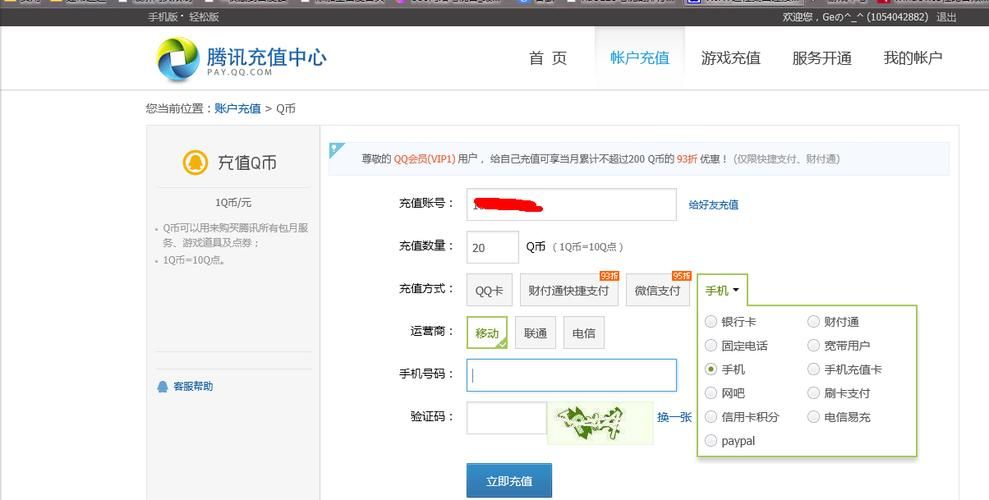Focus the 手机号码 input field
The width and height of the screenshot is (989, 500).
point(571,375)
